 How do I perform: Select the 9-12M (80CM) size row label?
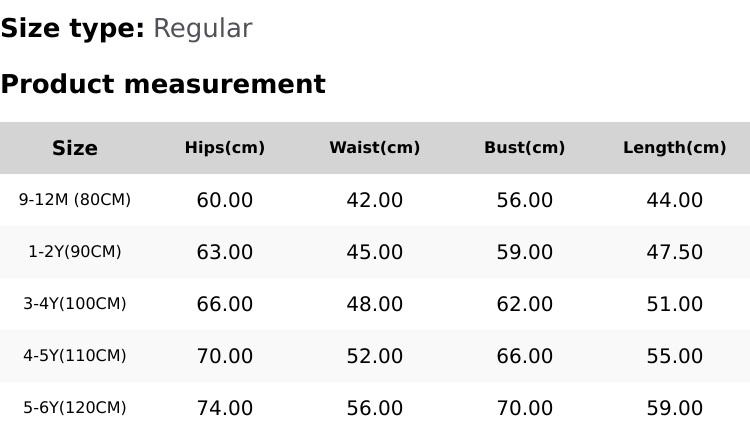coord(75,200)
